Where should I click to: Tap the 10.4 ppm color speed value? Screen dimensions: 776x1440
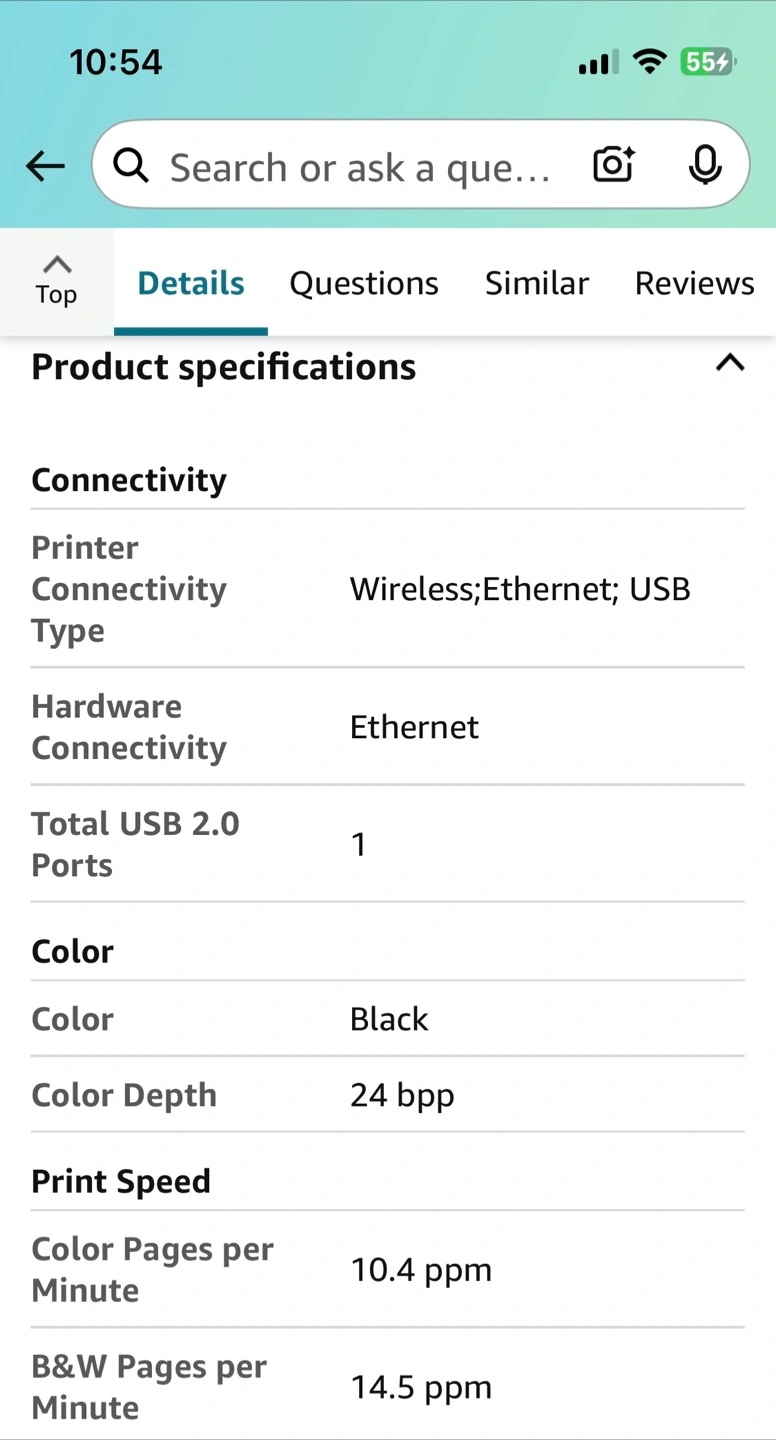[421, 1270]
